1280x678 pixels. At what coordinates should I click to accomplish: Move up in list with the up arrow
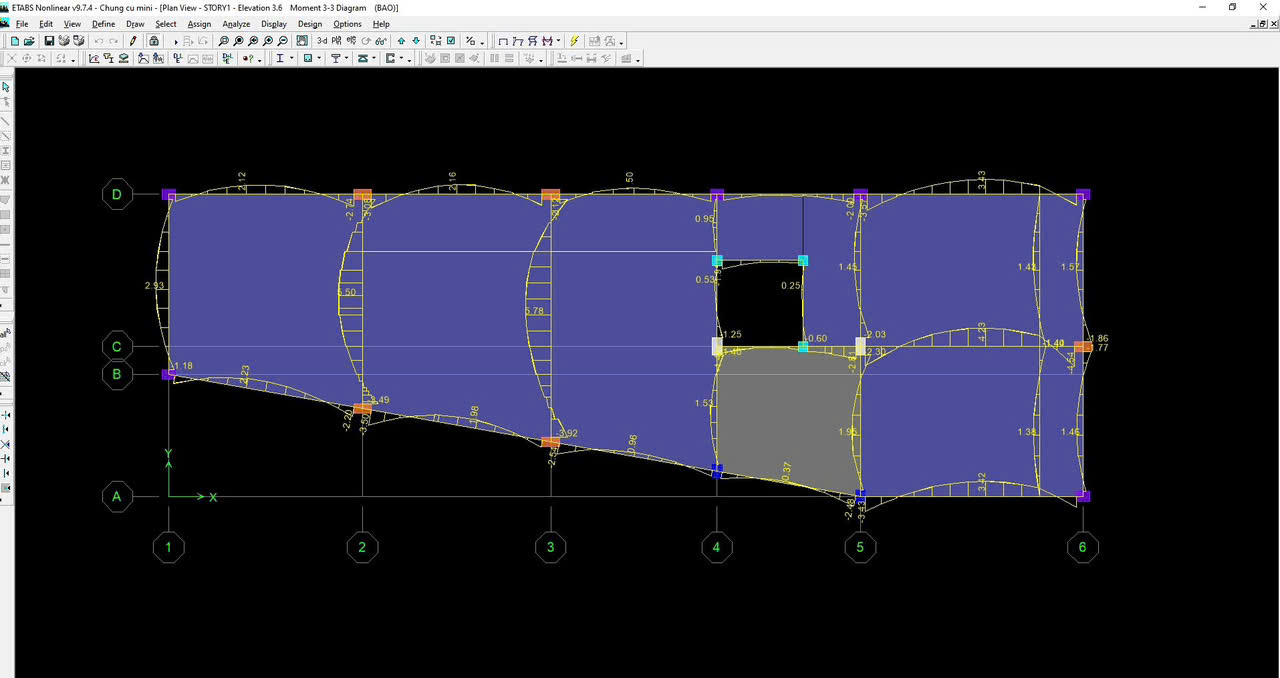(401, 41)
